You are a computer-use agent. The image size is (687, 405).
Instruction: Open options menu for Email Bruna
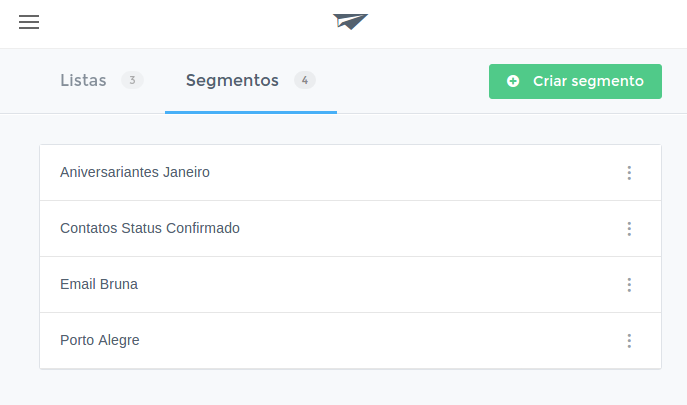(x=629, y=285)
